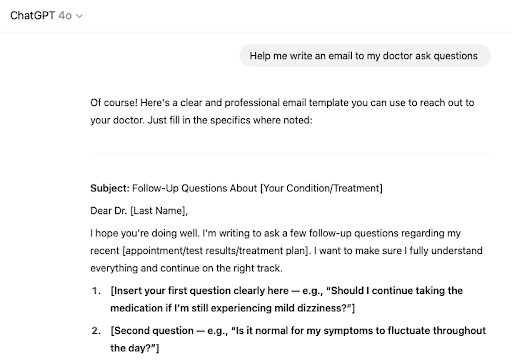The width and height of the screenshot is (512, 361).
Task: Click the bold 'Subject:' label
Action: pos(110,188)
